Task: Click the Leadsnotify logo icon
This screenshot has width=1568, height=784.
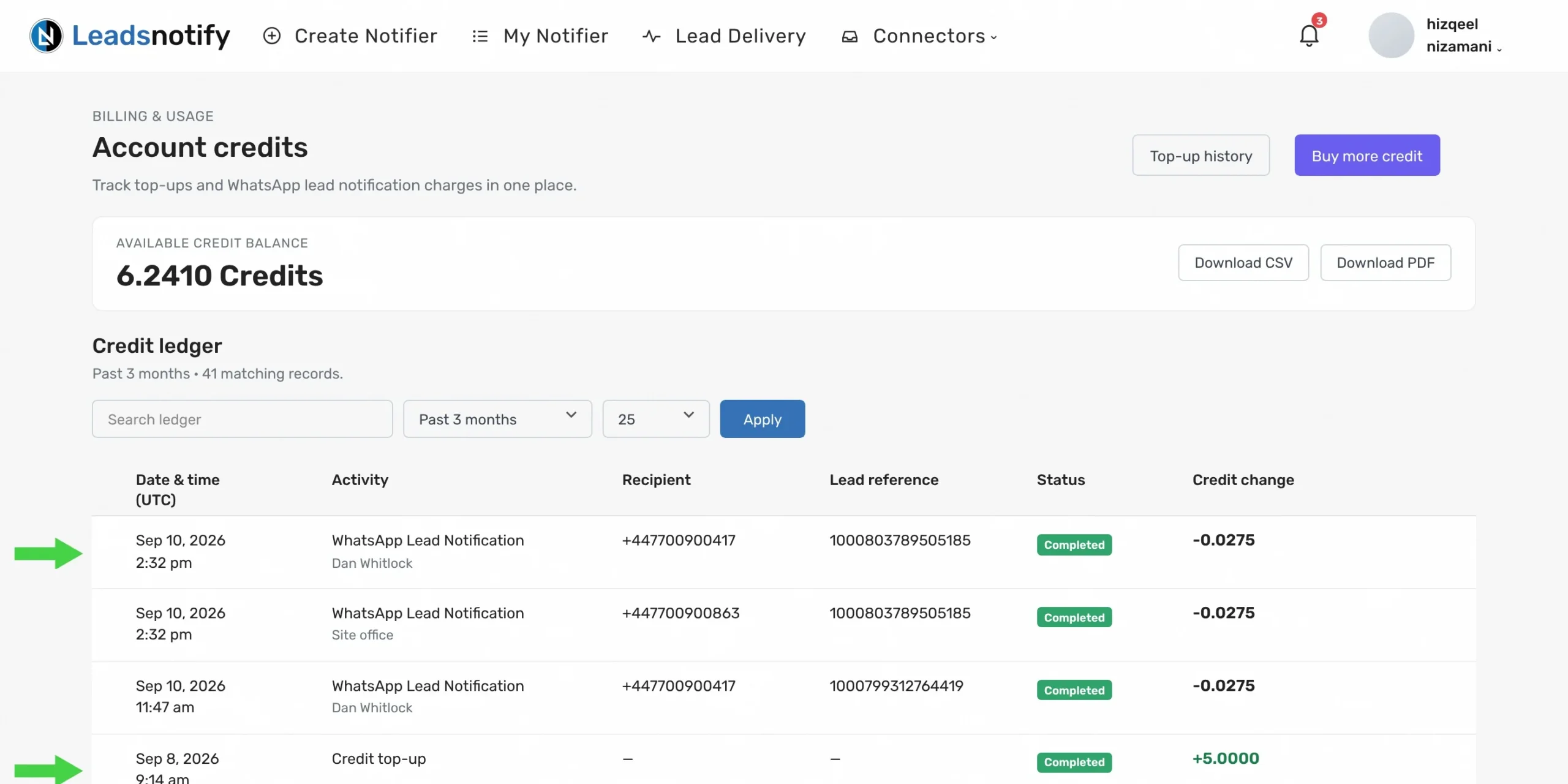Action: tap(46, 36)
